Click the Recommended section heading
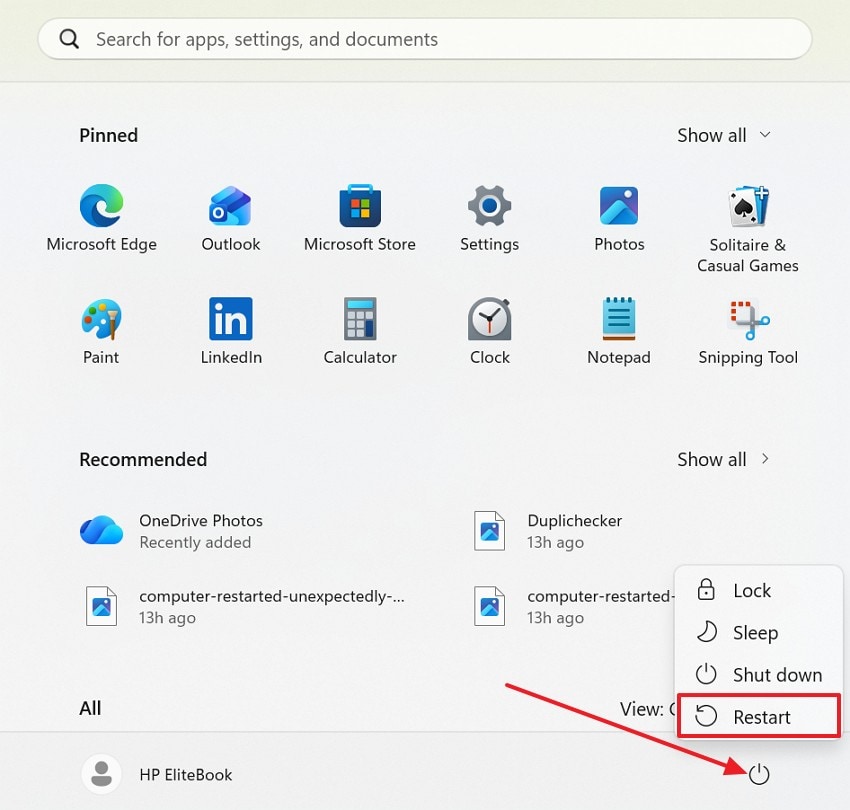Image resolution: width=850 pixels, height=810 pixels. 143,459
